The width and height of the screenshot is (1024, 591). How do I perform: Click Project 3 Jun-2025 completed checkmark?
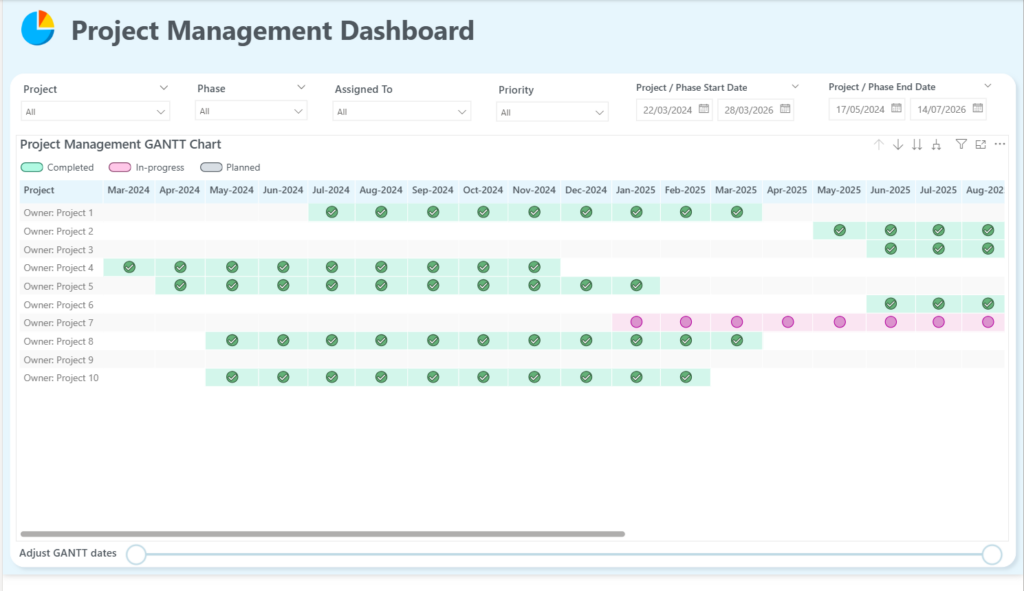pos(891,248)
